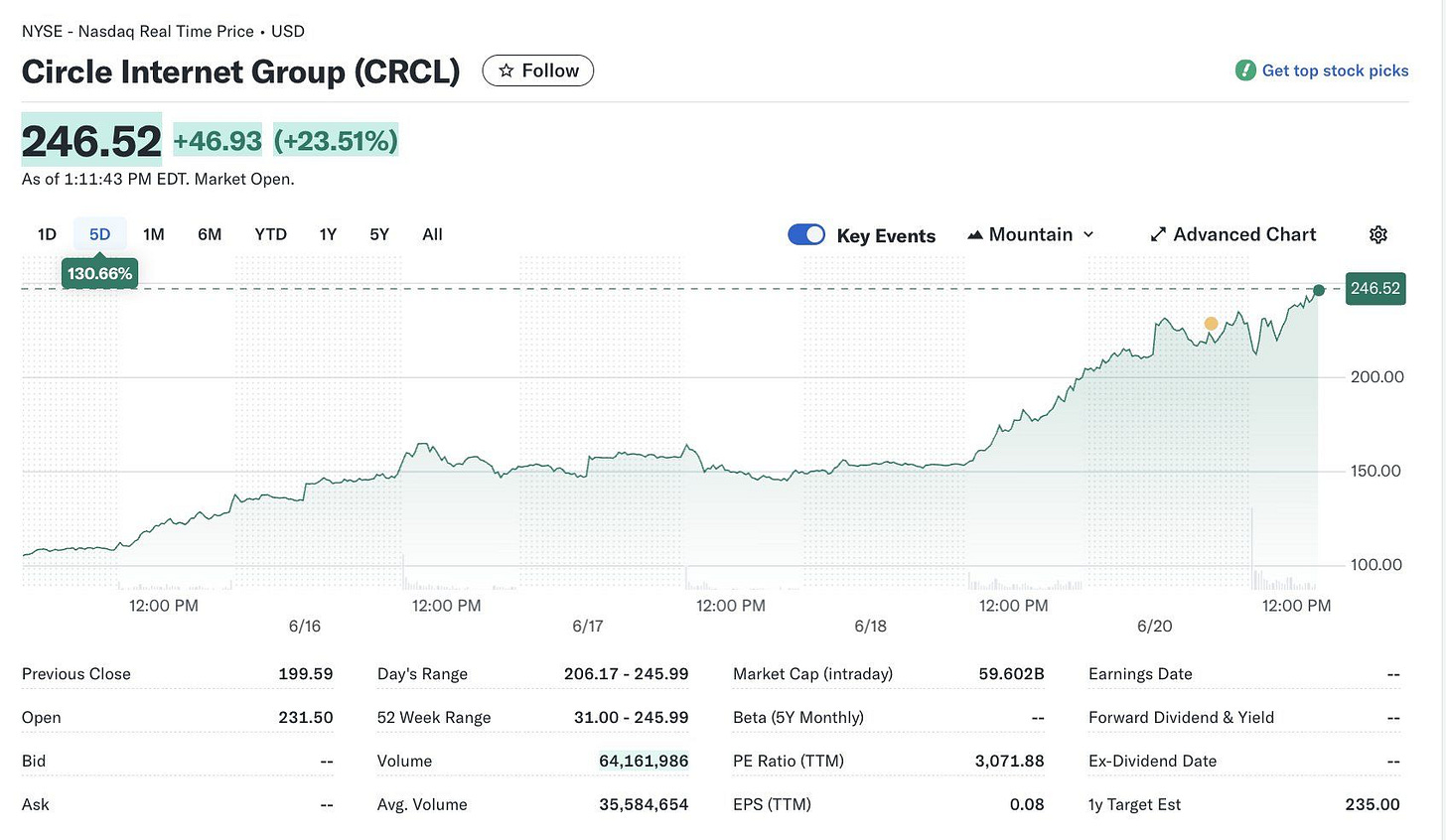1446x840 pixels.
Task: Click the EPS (TTM) value 0.08
Action: pos(1027,805)
